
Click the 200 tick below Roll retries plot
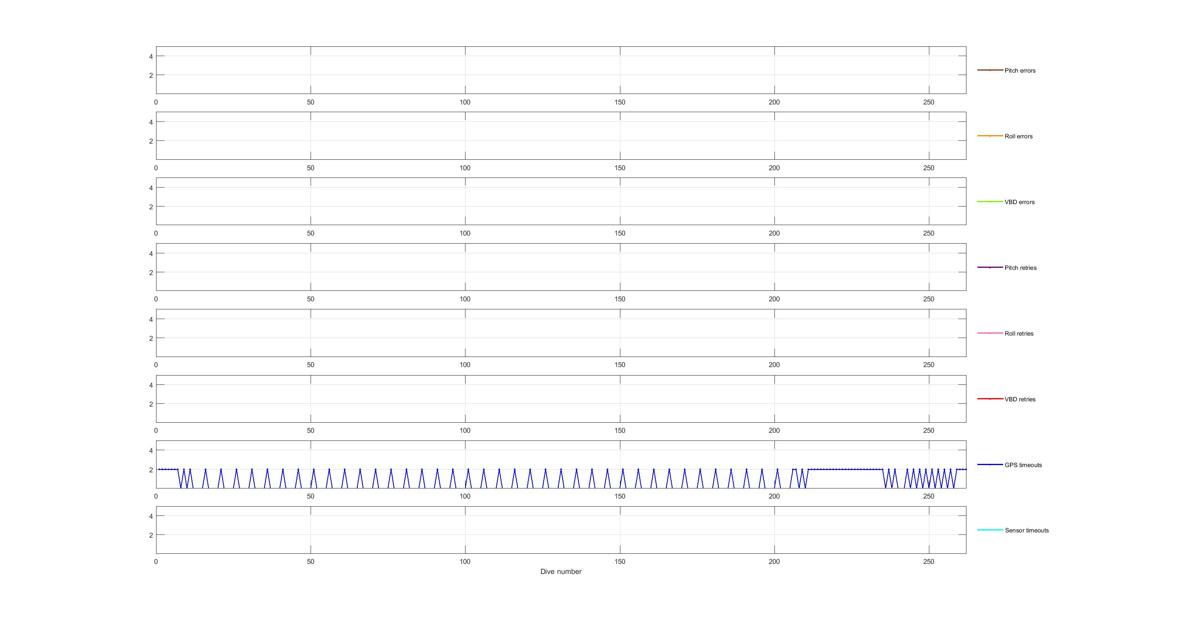click(x=774, y=365)
